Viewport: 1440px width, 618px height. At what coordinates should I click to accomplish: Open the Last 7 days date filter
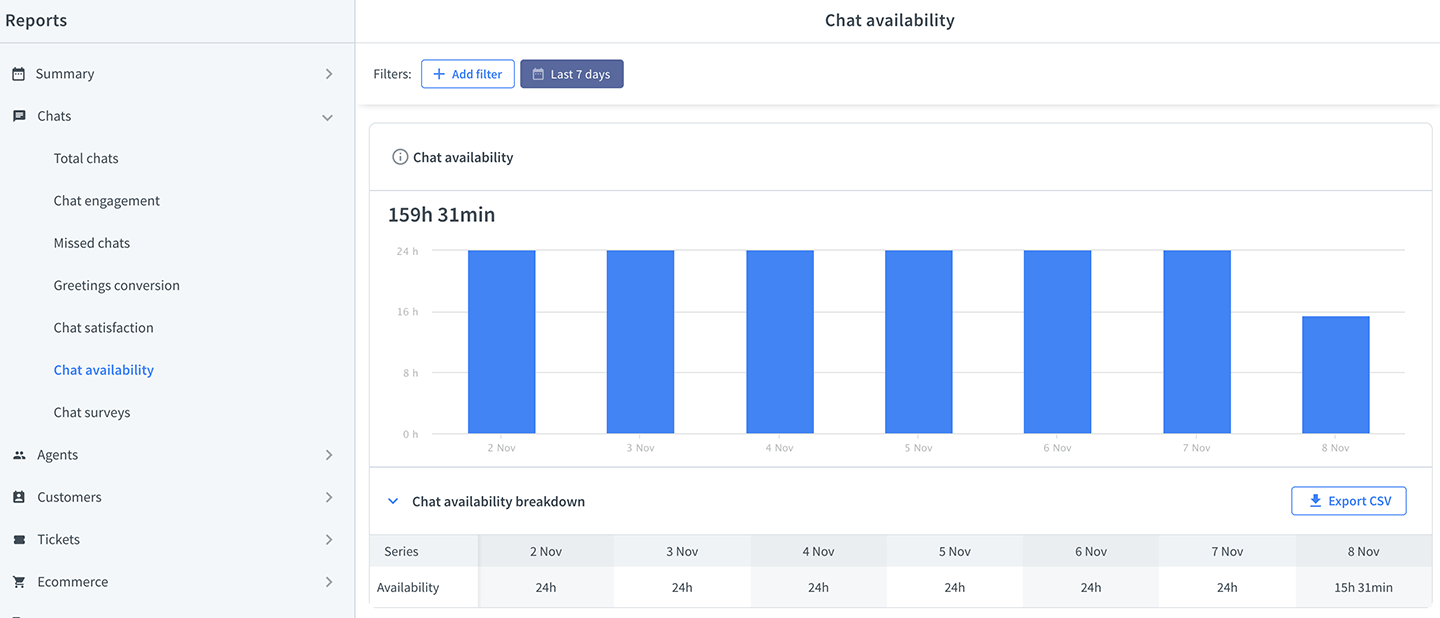[572, 74]
